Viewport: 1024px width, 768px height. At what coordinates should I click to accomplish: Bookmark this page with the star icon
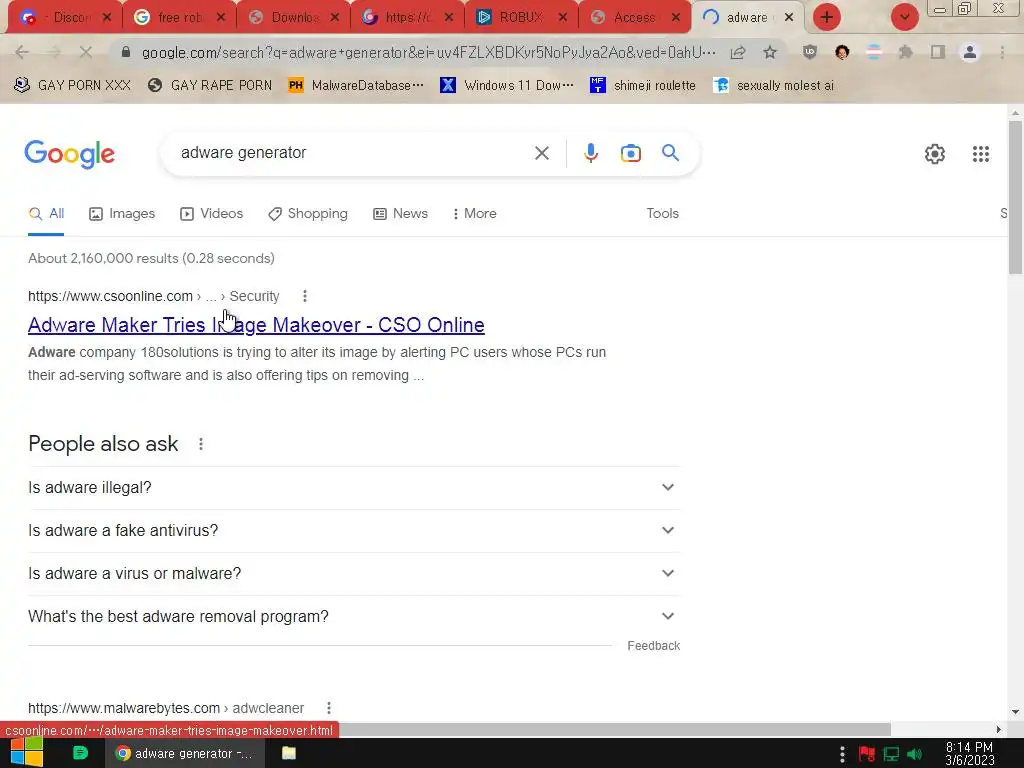(x=770, y=53)
